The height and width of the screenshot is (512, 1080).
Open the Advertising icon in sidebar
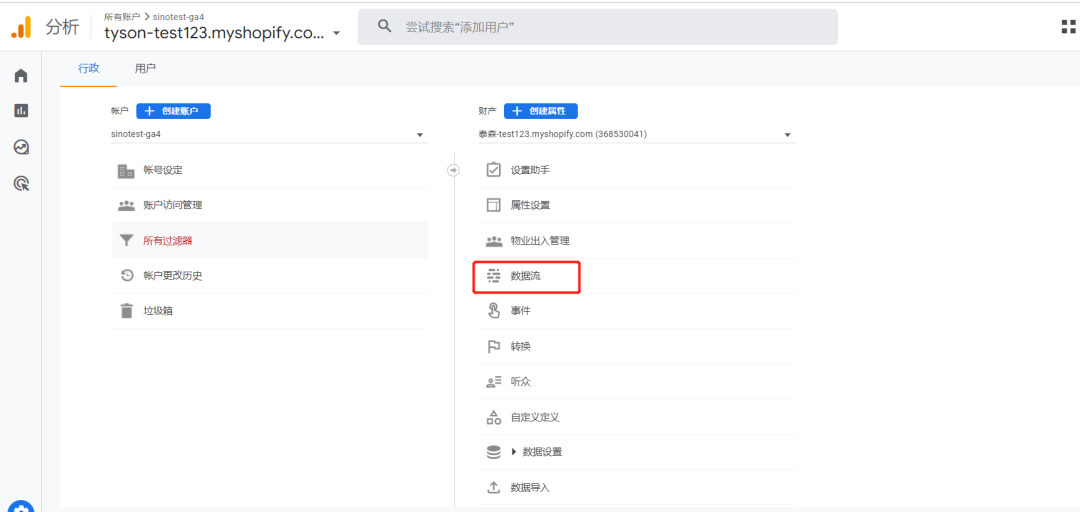[x=21, y=183]
